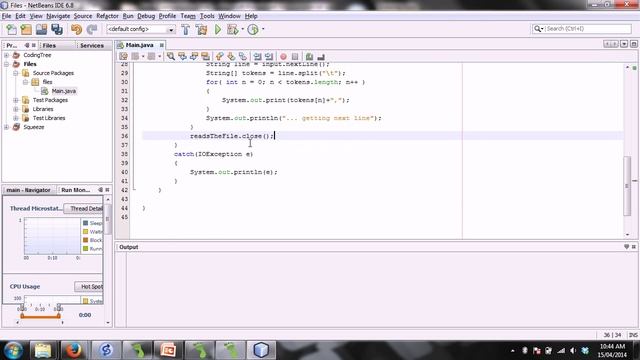Expand the CodingTree project node

(x=7, y=55)
